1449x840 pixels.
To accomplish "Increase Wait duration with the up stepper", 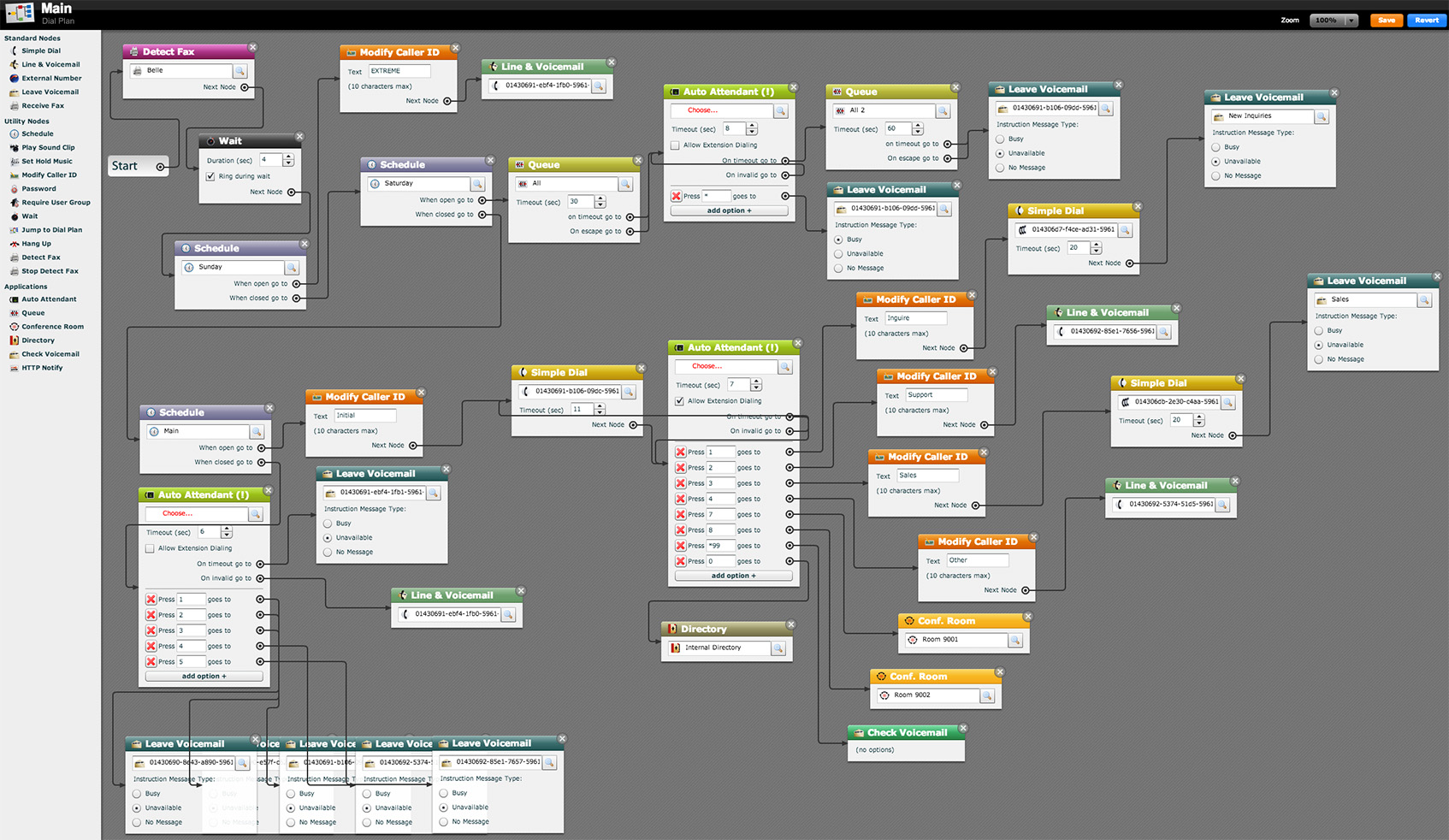I will pos(289,155).
